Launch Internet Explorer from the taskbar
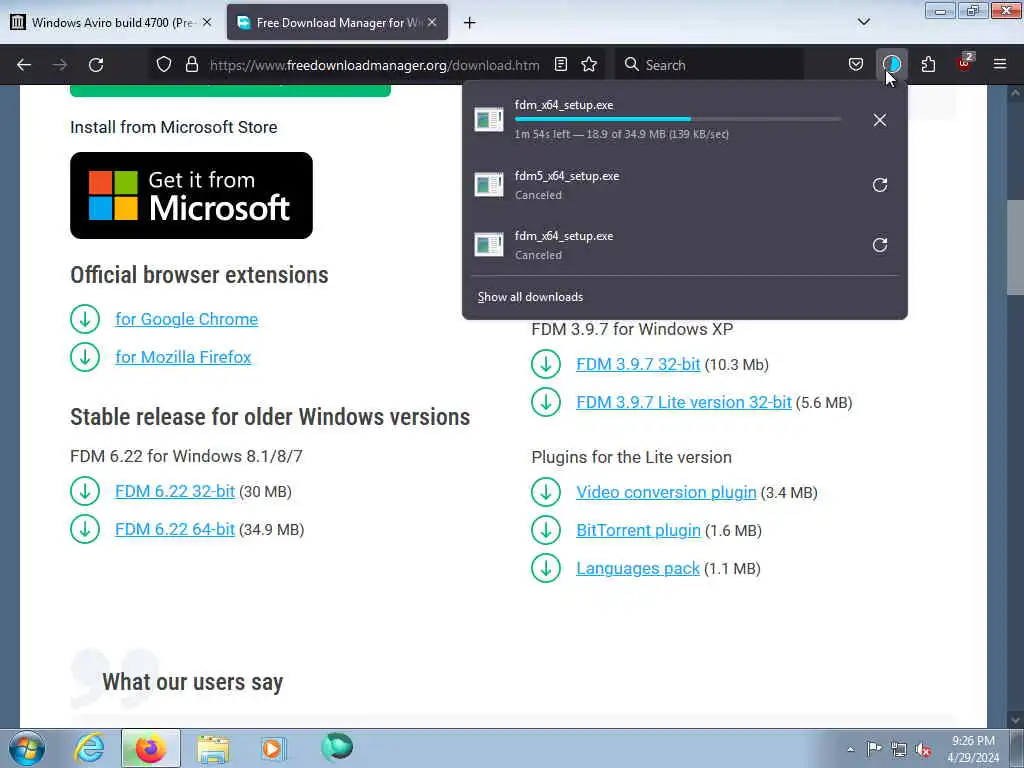 (89, 748)
